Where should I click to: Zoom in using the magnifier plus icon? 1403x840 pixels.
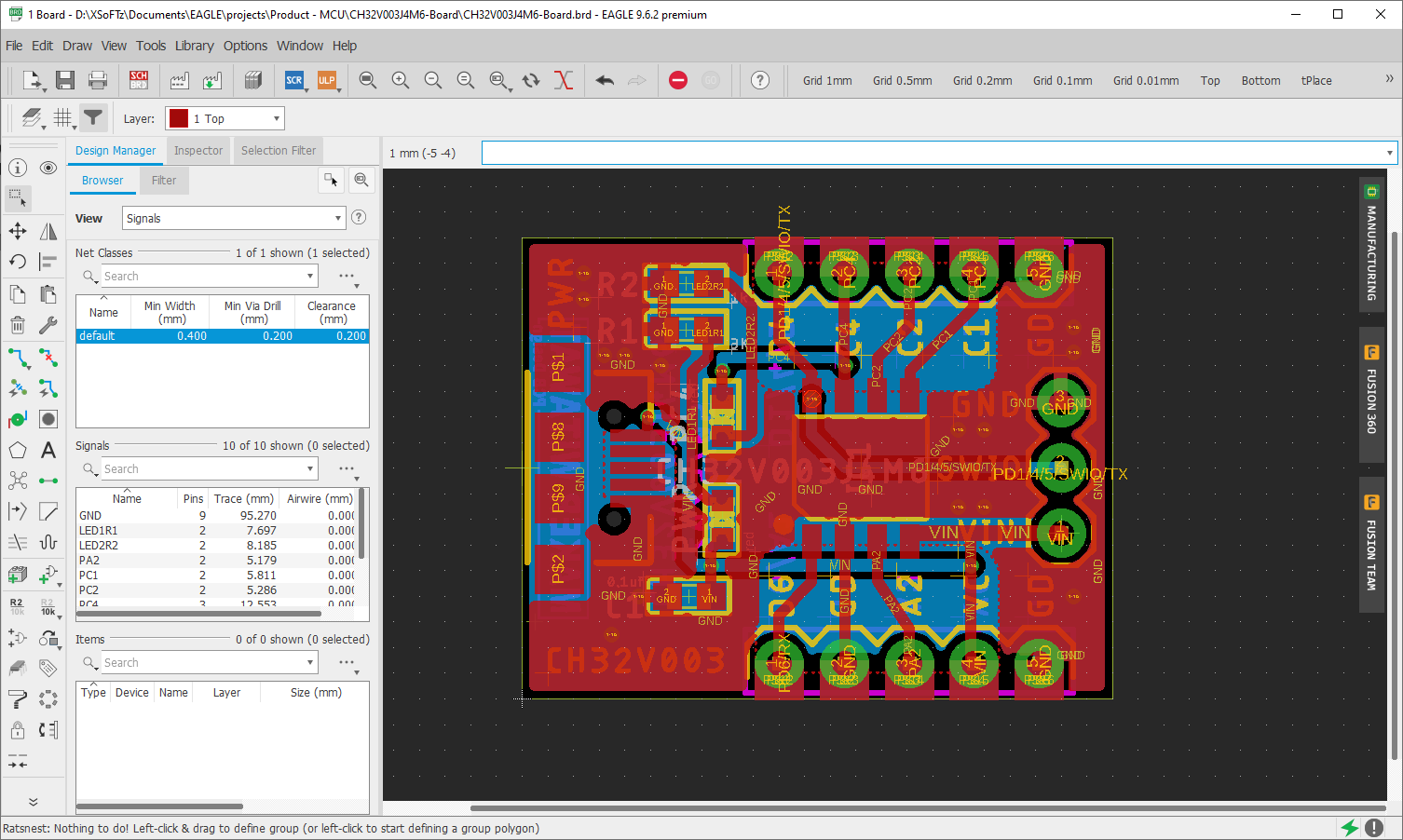pos(401,80)
